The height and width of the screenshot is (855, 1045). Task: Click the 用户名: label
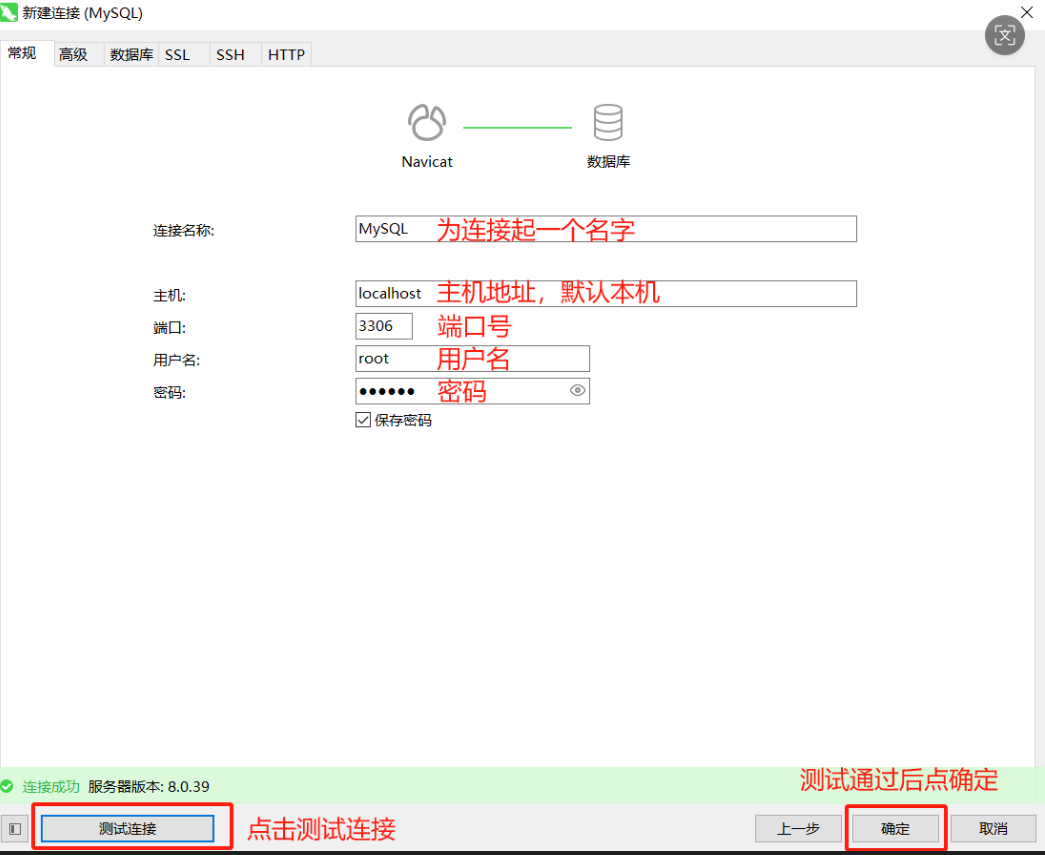click(177, 361)
